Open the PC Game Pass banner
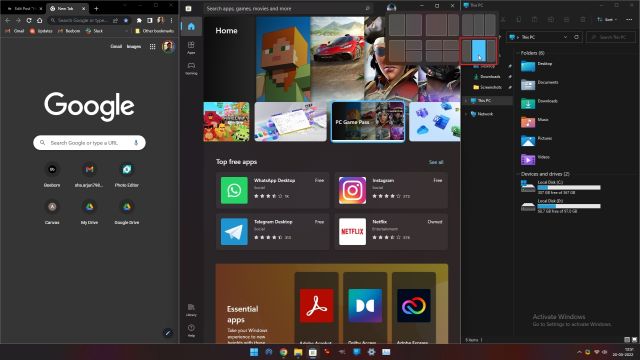The width and height of the screenshot is (640, 360). coord(368,122)
